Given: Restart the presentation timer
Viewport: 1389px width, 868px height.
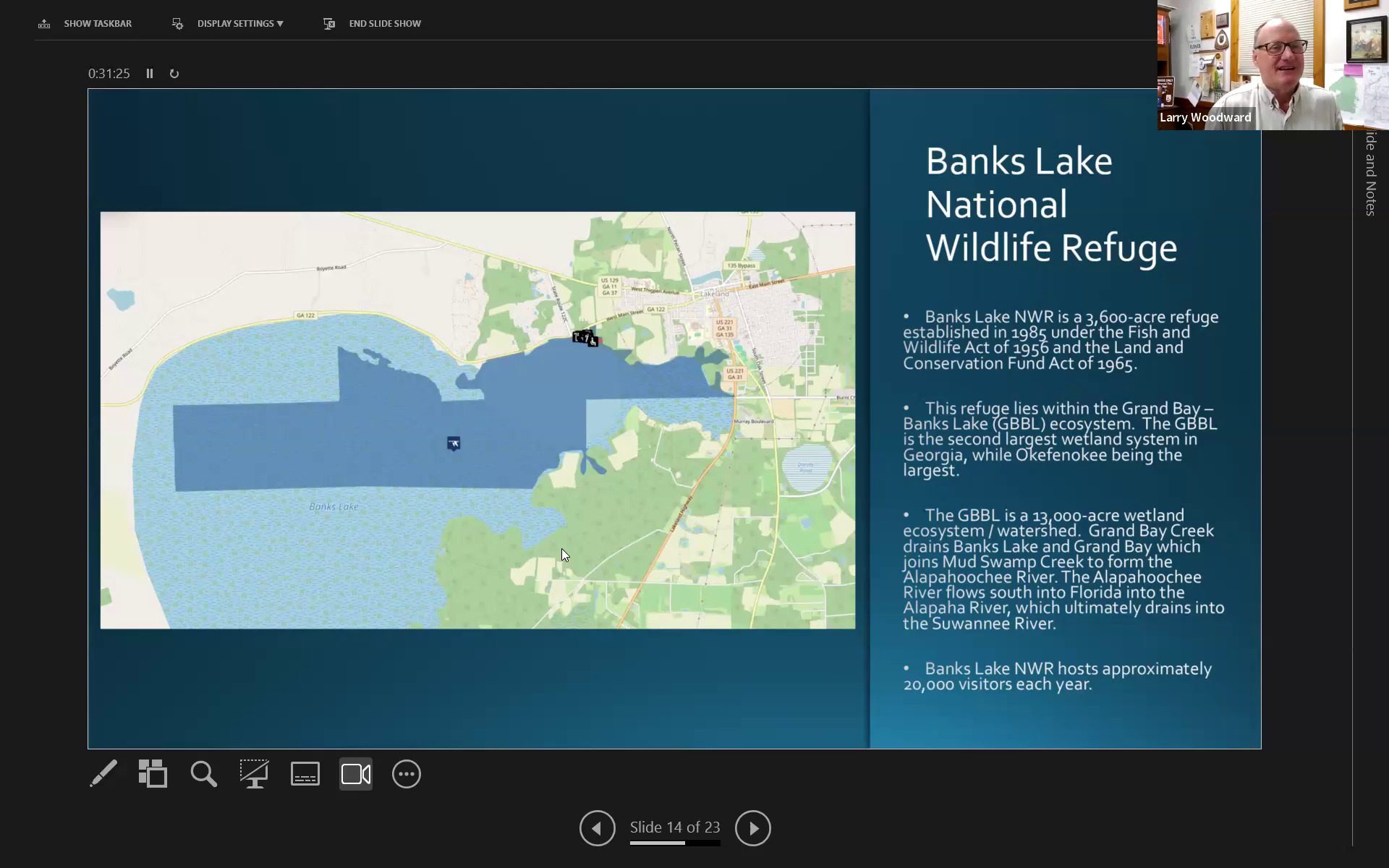Looking at the screenshot, I should (x=174, y=74).
